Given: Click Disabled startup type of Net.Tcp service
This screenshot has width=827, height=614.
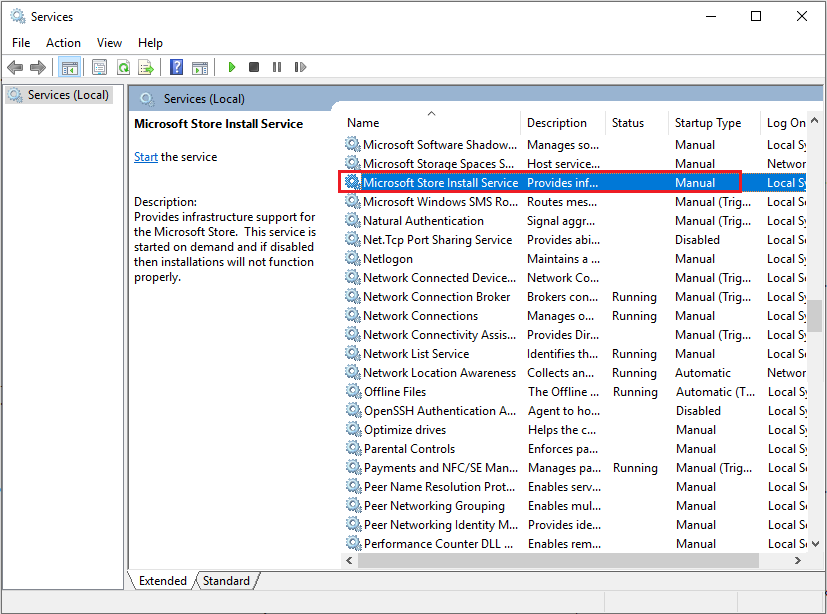Looking at the screenshot, I should 697,239.
